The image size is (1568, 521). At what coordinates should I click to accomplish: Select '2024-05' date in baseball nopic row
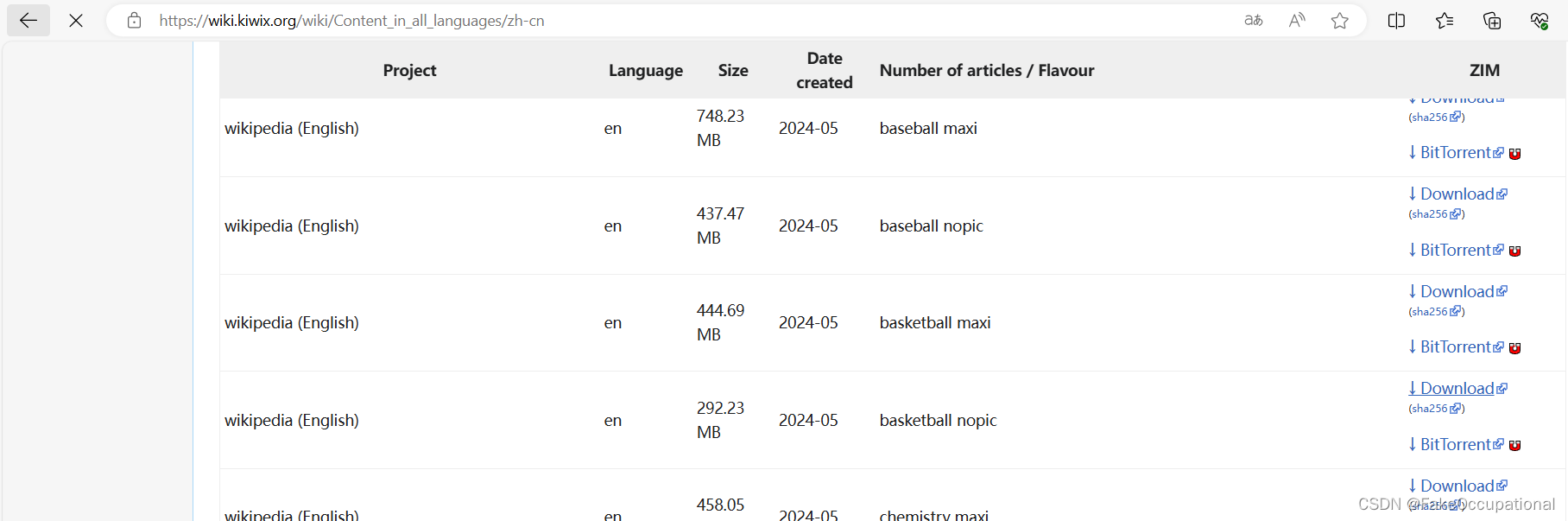point(808,226)
